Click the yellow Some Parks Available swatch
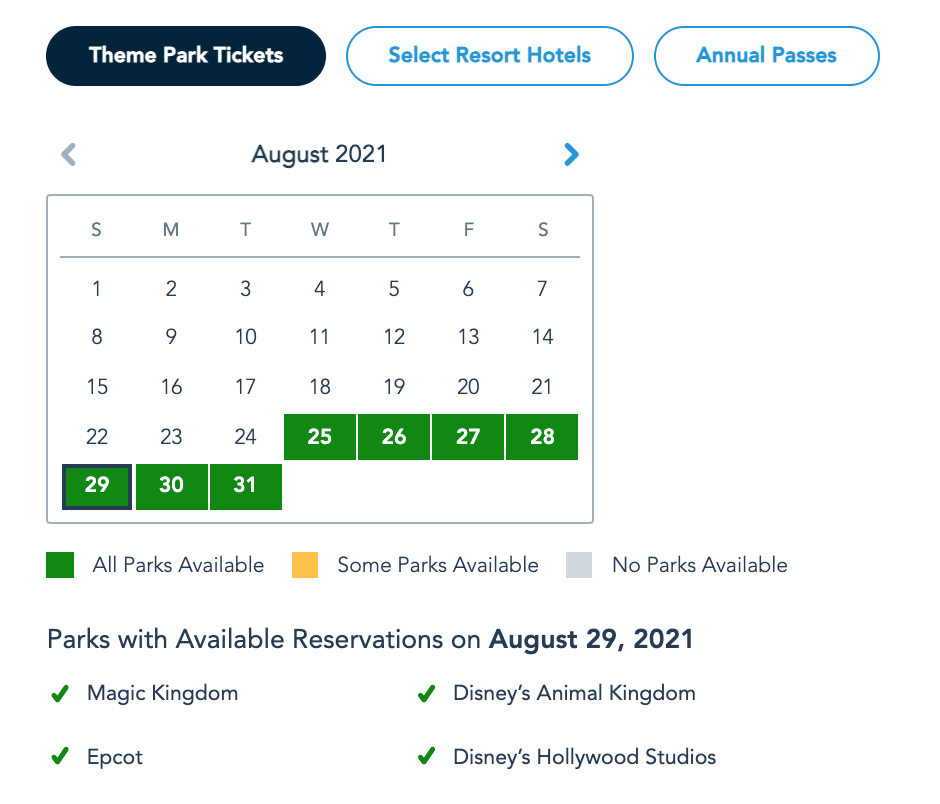 tap(305, 565)
